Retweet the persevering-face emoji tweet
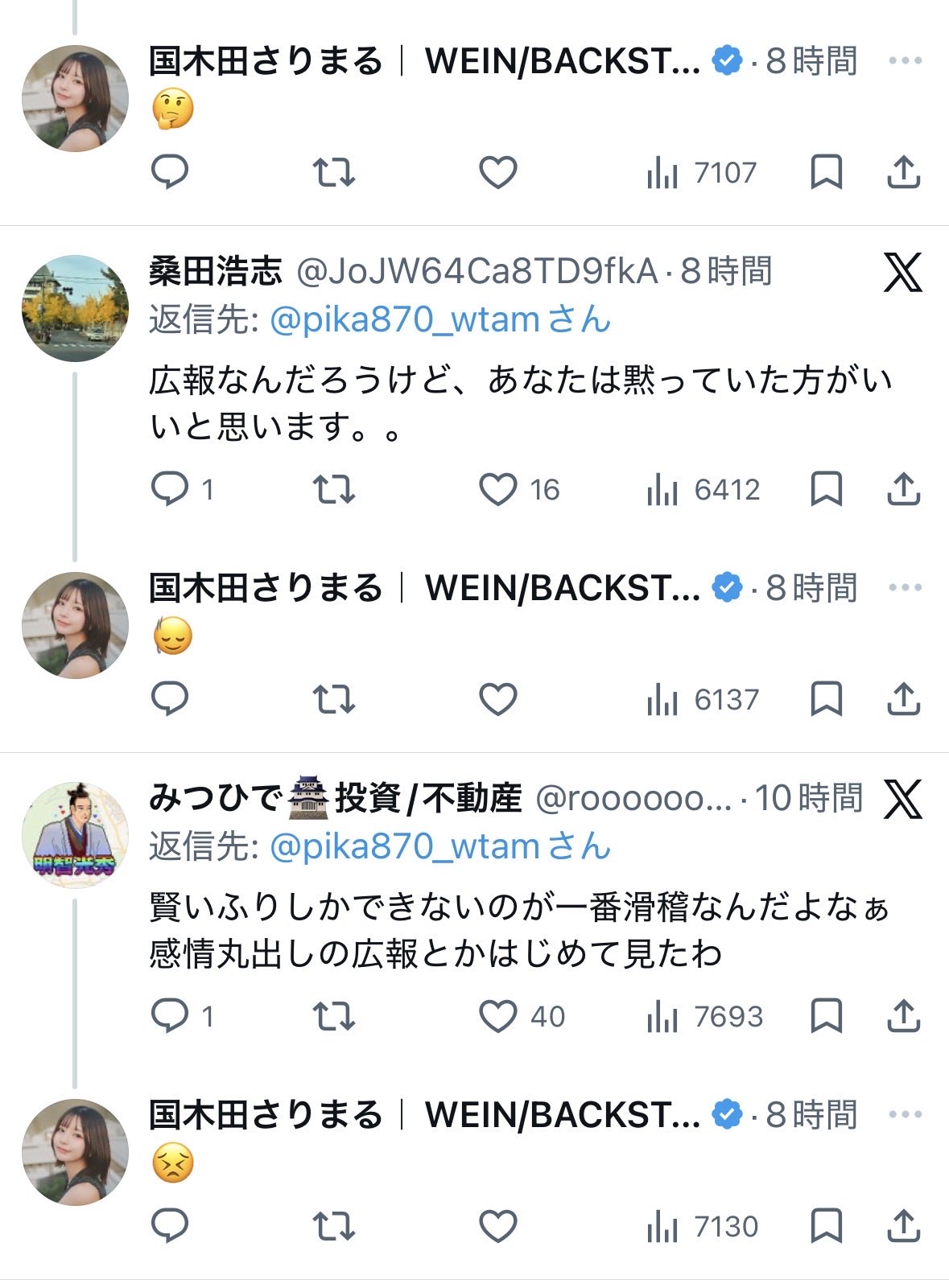 tap(333, 1226)
